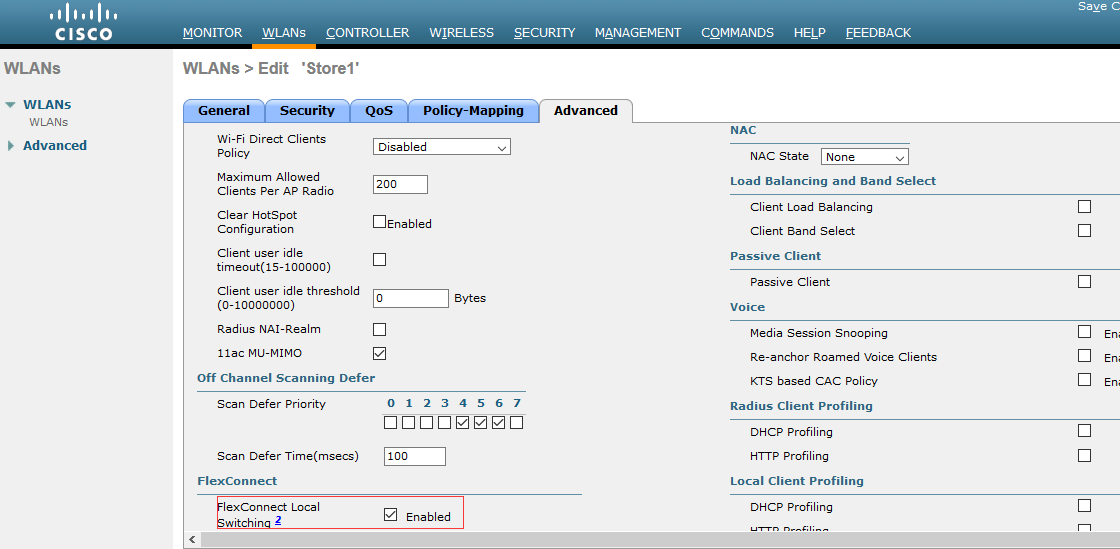Open Wi-Fi Direct Clients Policy dropdown
The image size is (1120, 549).
(441, 147)
